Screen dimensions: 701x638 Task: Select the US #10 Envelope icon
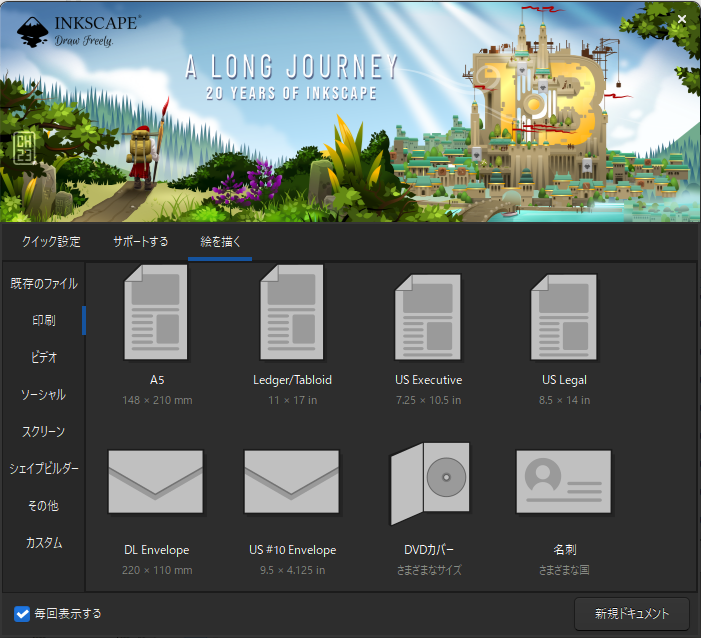point(292,487)
